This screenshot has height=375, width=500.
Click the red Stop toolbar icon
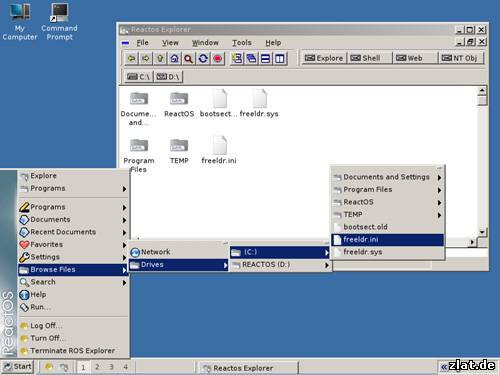pos(217,59)
